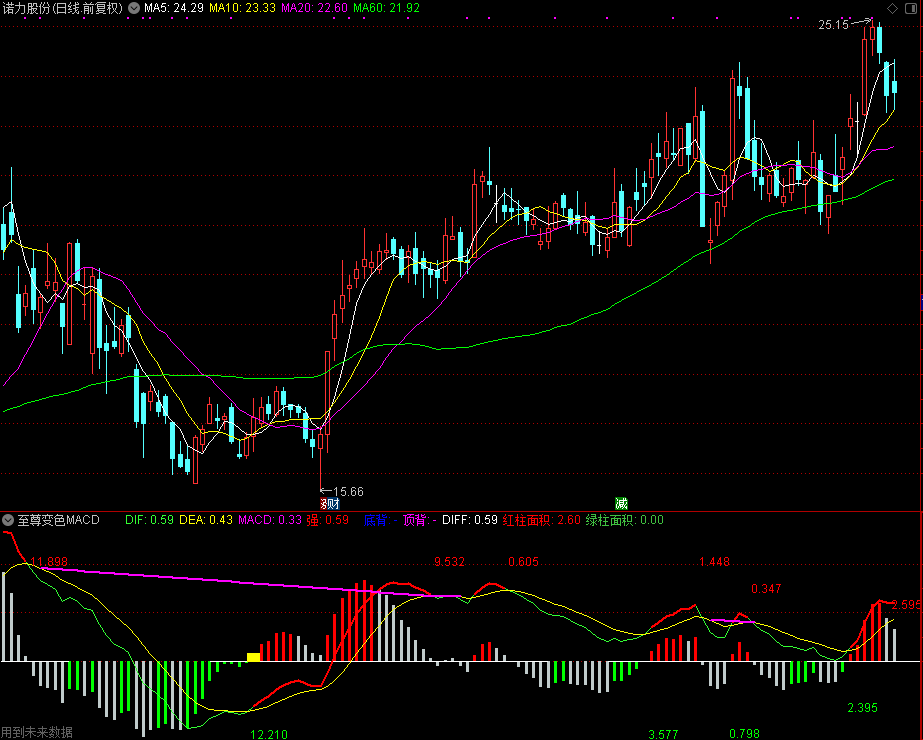Click the 顶背 divergence label

point(420,520)
